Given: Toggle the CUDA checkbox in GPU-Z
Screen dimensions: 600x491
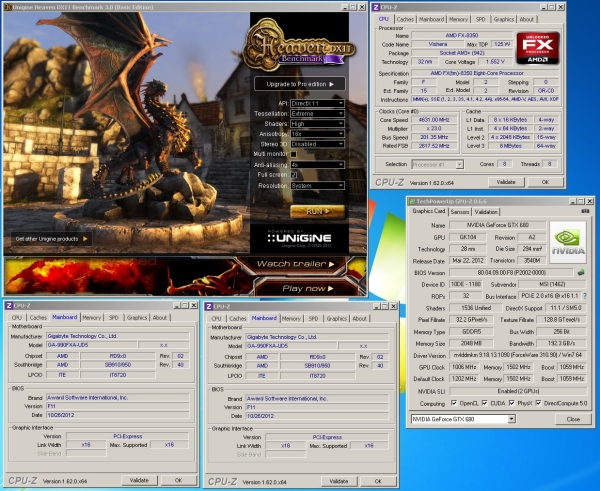Looking at the screenshot, I should (484, 403).
